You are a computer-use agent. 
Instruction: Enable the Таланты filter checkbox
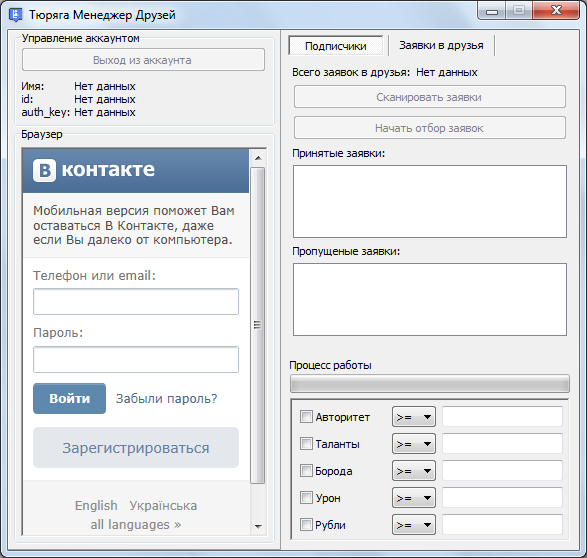coord(306,443)
